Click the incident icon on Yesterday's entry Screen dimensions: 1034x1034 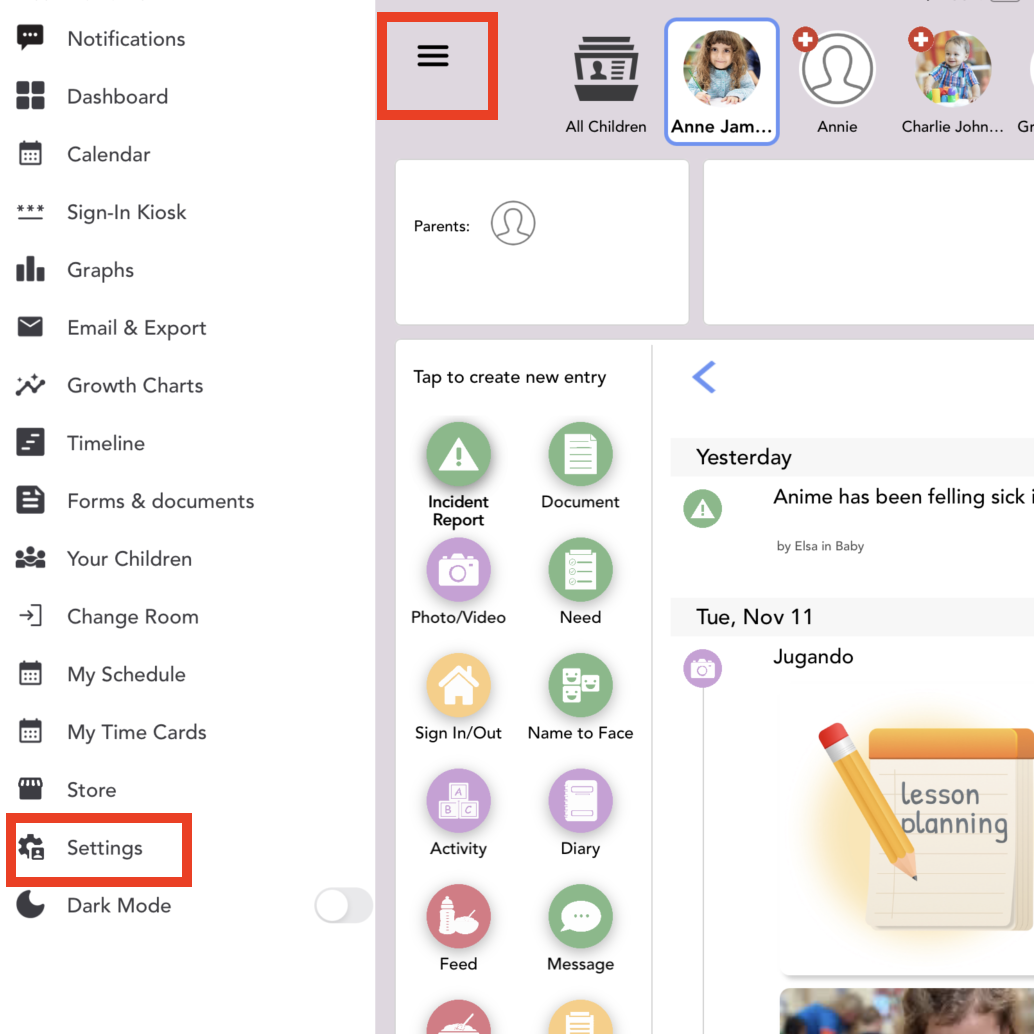[702, 508]
